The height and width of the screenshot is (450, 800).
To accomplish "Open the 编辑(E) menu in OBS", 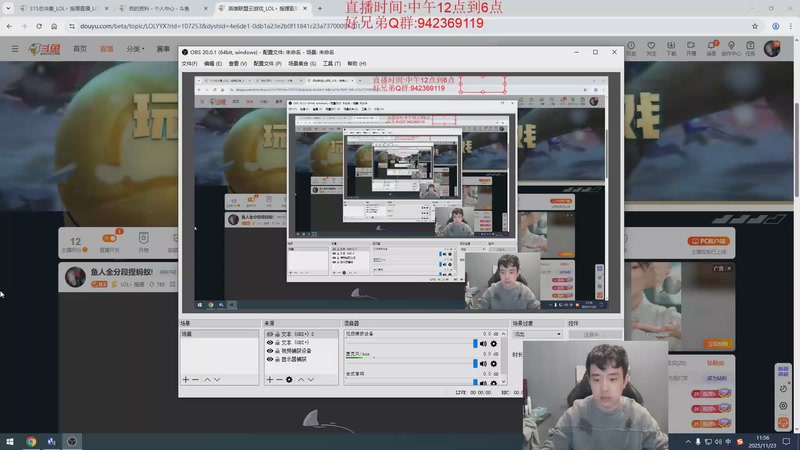I will pos(213,64).
